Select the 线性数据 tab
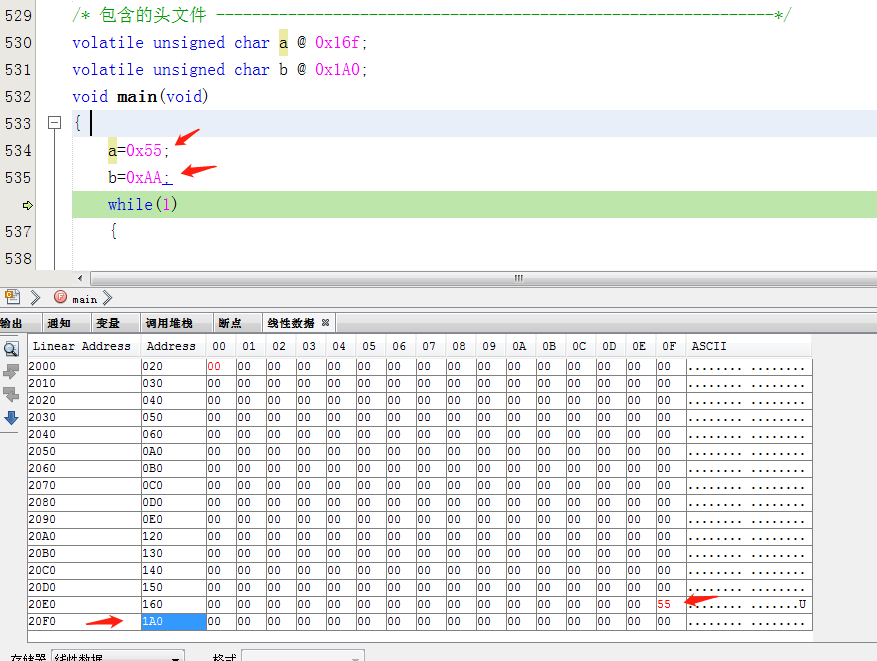Screen dimensions: 877x661 pyautogui.click(x=291, y=323)
